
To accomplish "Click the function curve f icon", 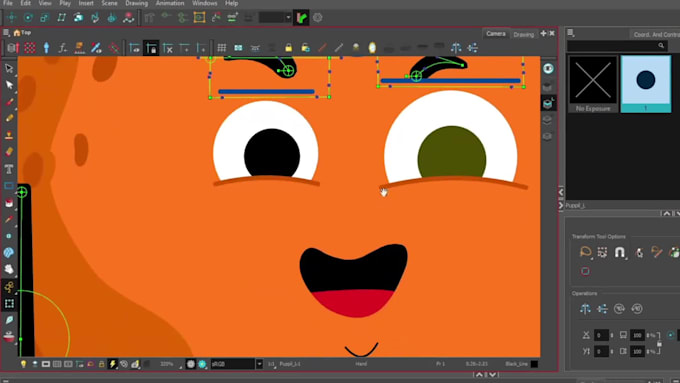I will [x=63, y=48].
